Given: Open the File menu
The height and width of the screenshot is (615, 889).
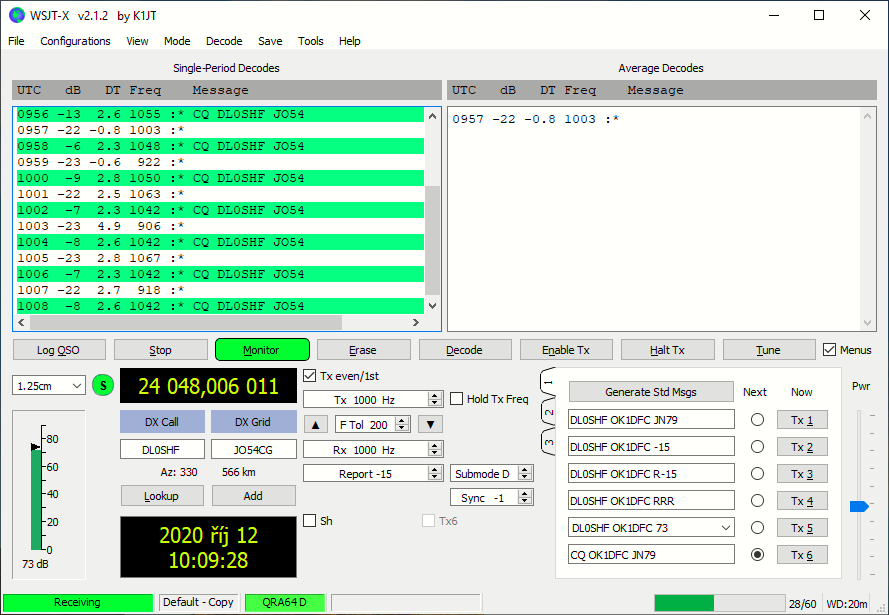Looking at the screenshot, I should coord(16,41).
